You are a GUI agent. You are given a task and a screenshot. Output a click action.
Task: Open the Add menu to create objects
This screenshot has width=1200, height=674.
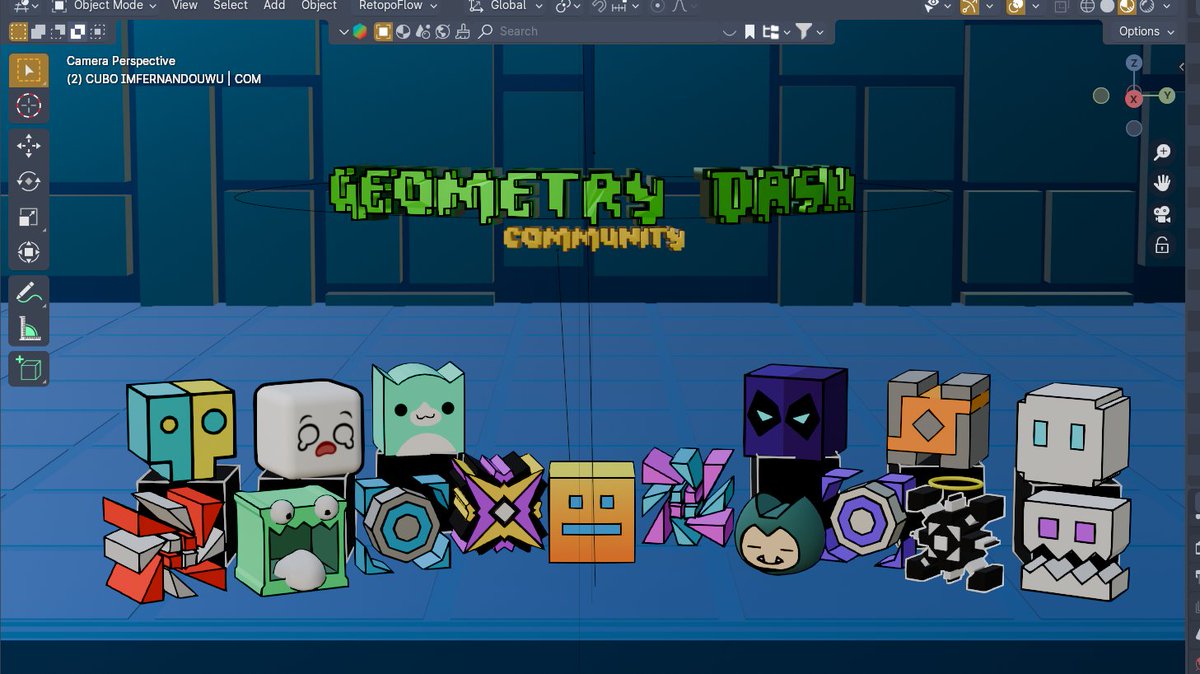coord(274,5)
